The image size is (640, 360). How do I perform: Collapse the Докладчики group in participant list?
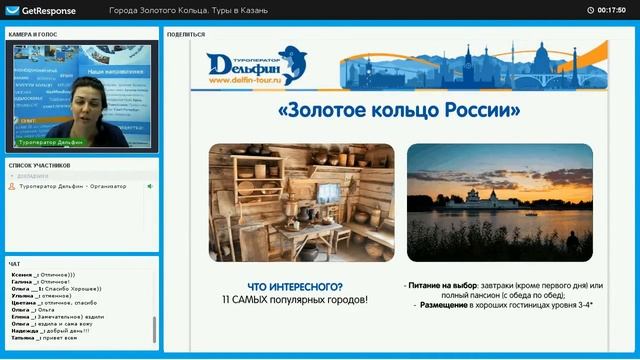[12, 176]
